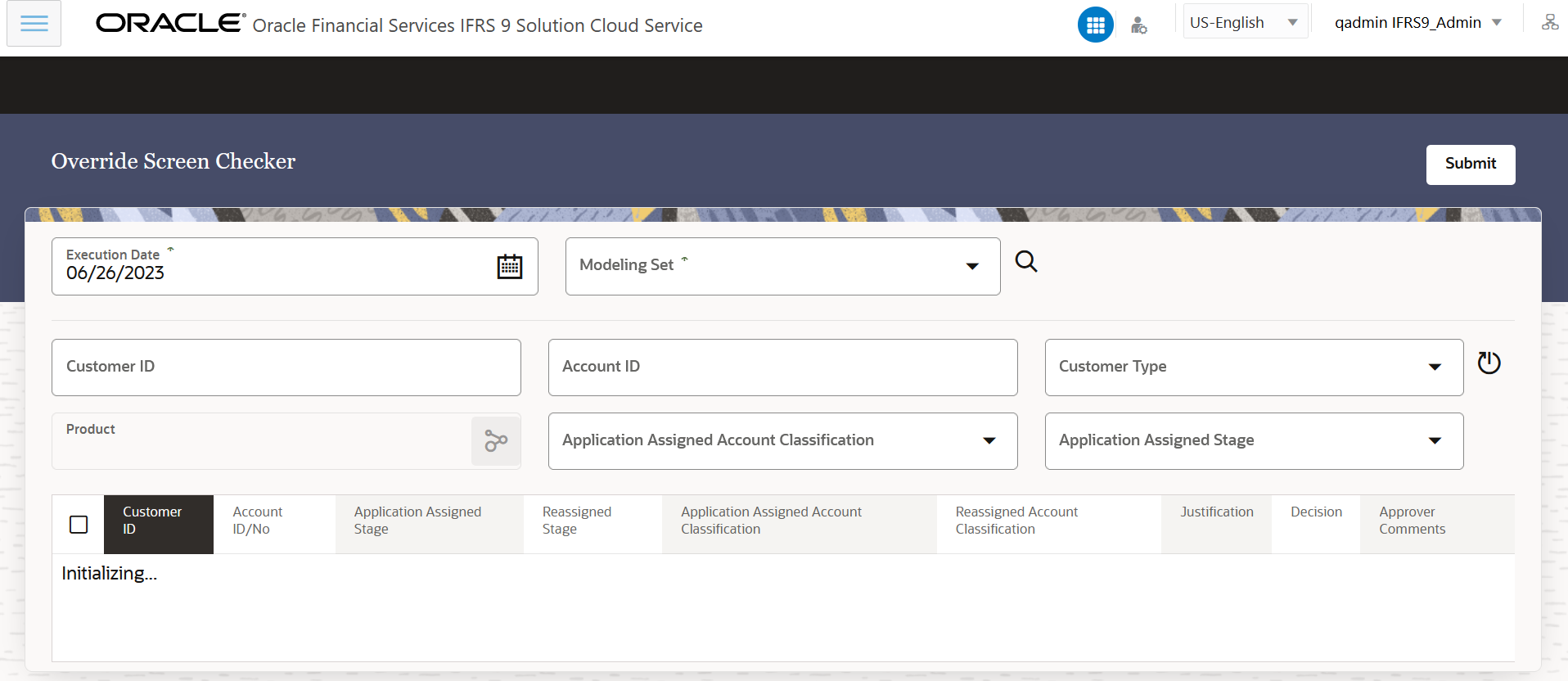Click the Reassigned Stage column header
This screenshot has height=681, width=1568.
593,525
